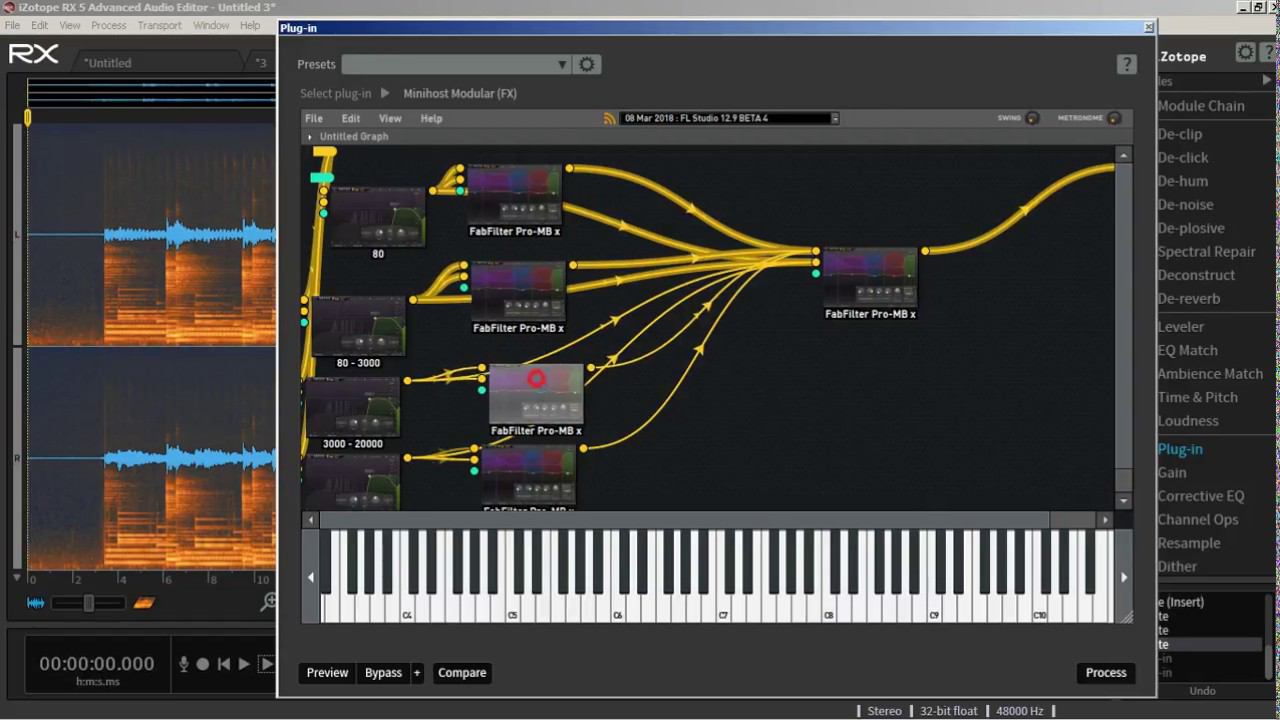Click graph horizontal scroll right arrow
This screenshot has height=720, width=1280.
(x=1105, y=520)
